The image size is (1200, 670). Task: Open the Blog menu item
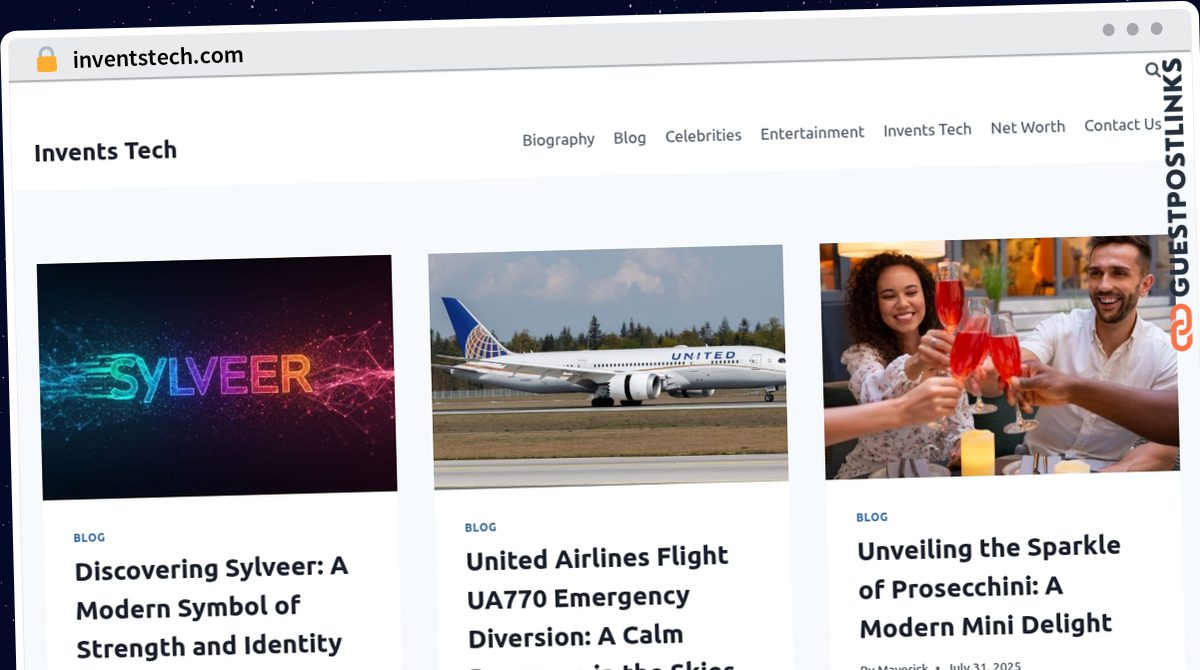click(629, 138)
